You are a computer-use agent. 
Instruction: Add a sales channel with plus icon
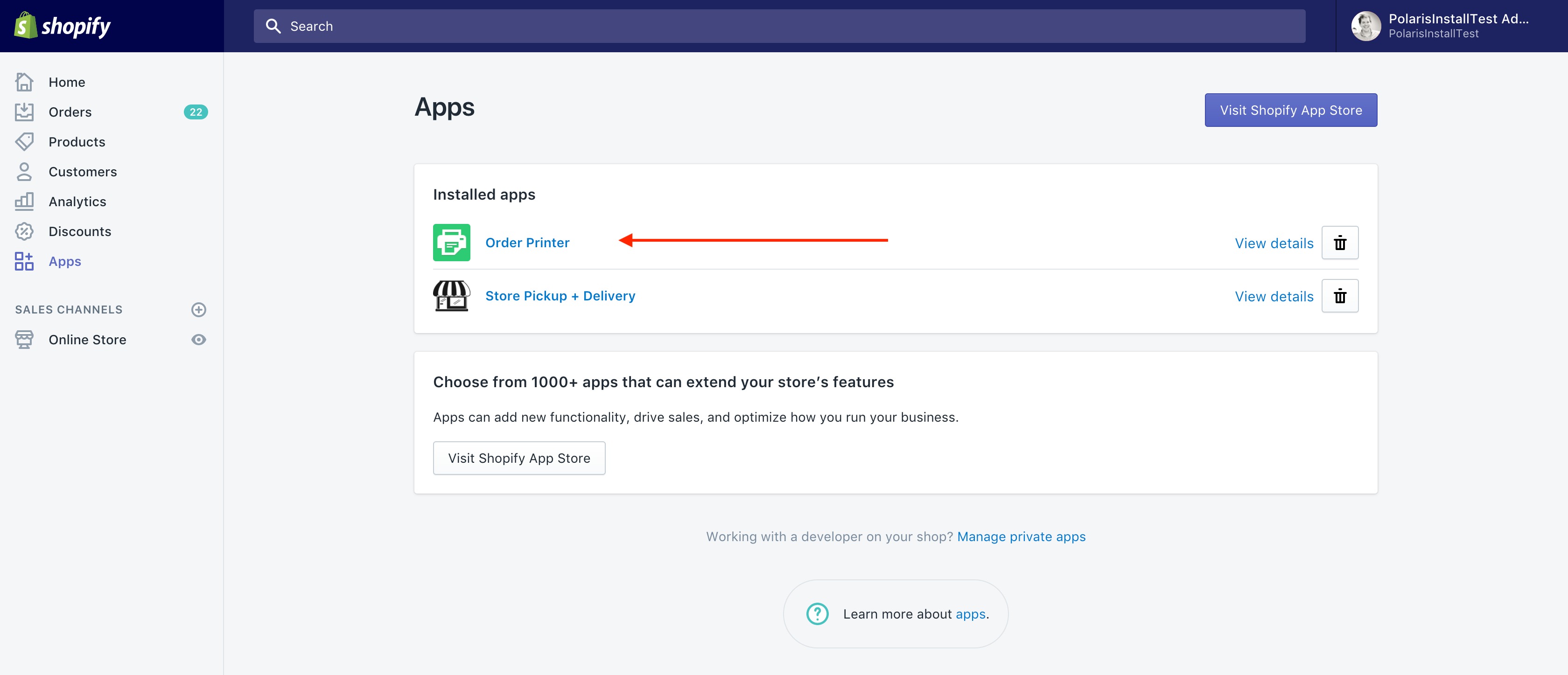point(198,310)
